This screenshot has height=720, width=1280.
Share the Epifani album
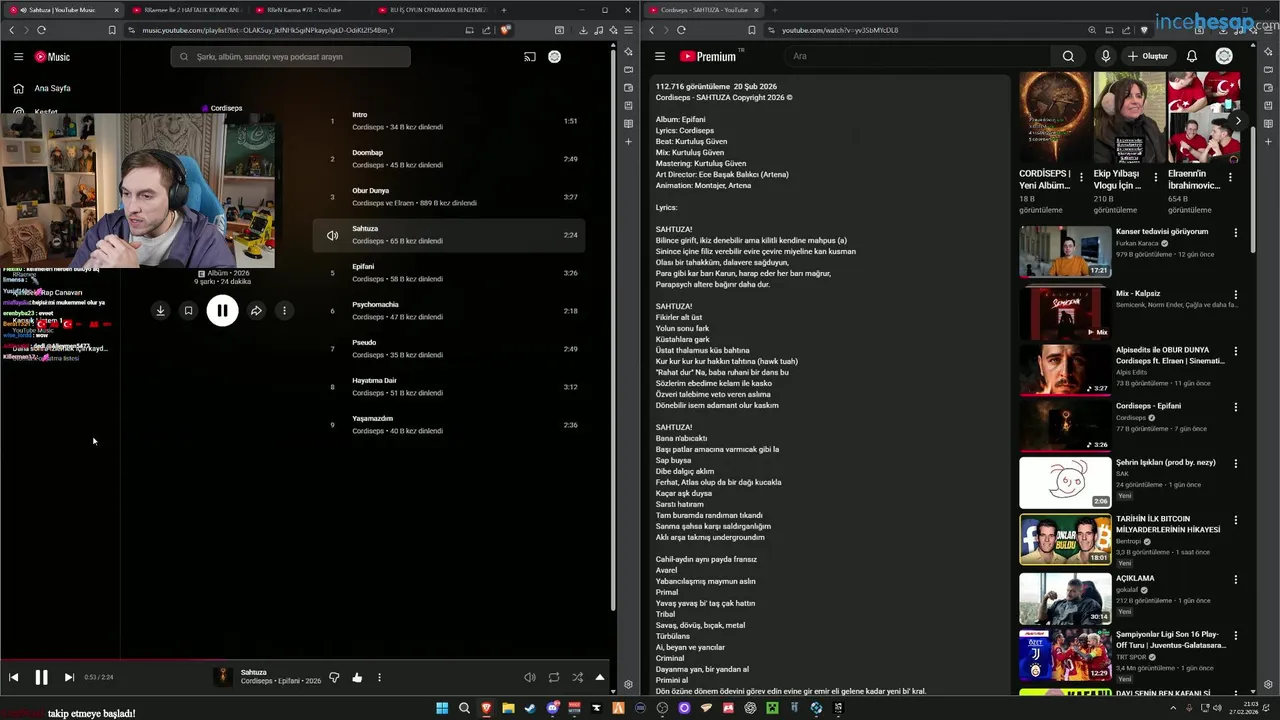pyautogui.click(x=256, y=311)
